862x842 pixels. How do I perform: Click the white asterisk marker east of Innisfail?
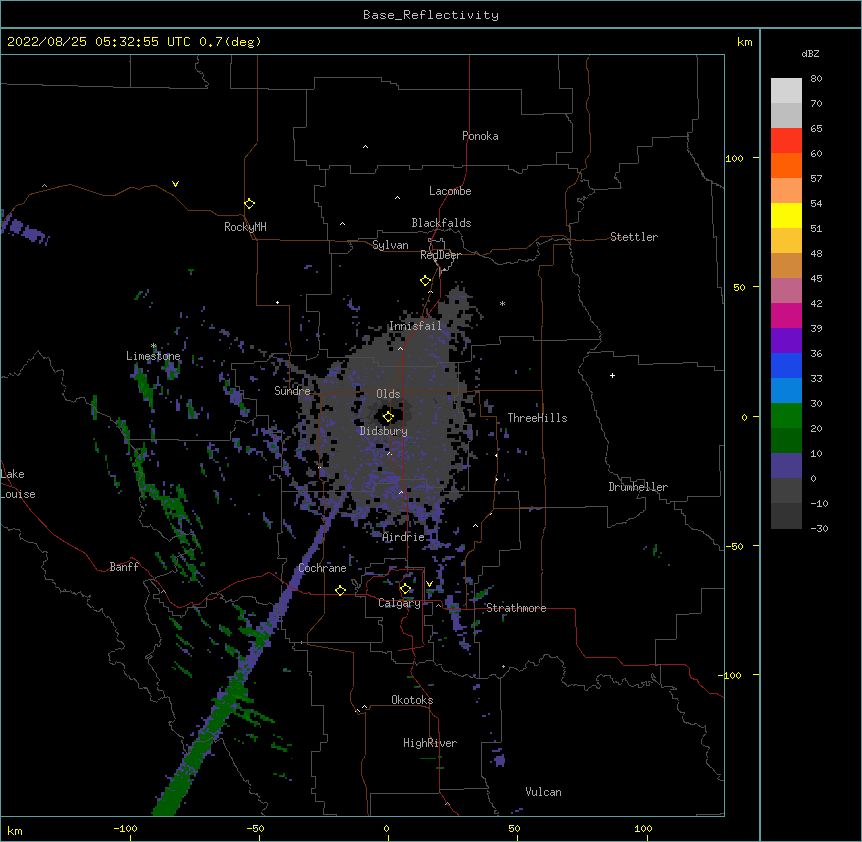[502, 303]
